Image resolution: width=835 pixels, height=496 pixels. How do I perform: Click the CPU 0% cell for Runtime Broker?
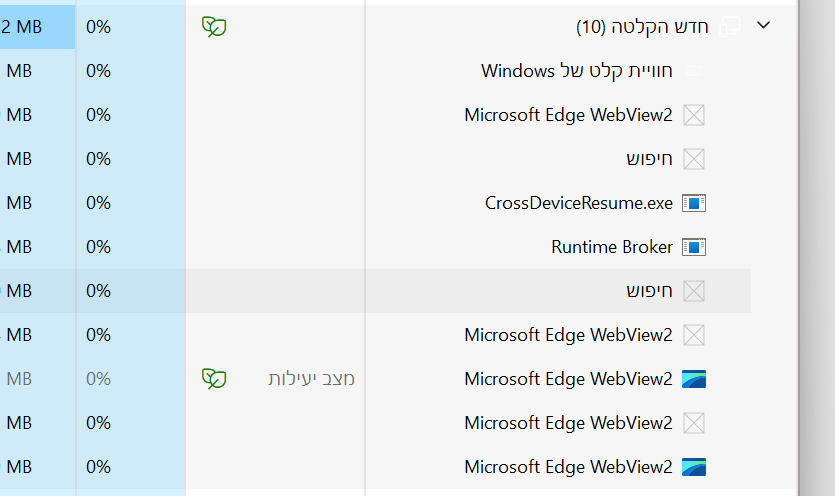point(98,247)
